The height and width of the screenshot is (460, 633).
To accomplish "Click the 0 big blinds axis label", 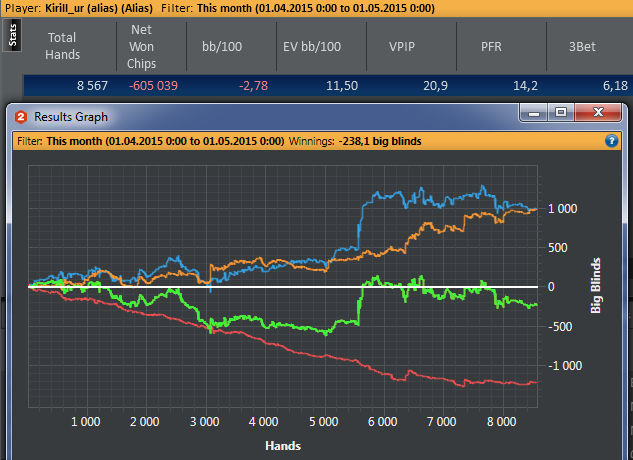I will 551,287.
